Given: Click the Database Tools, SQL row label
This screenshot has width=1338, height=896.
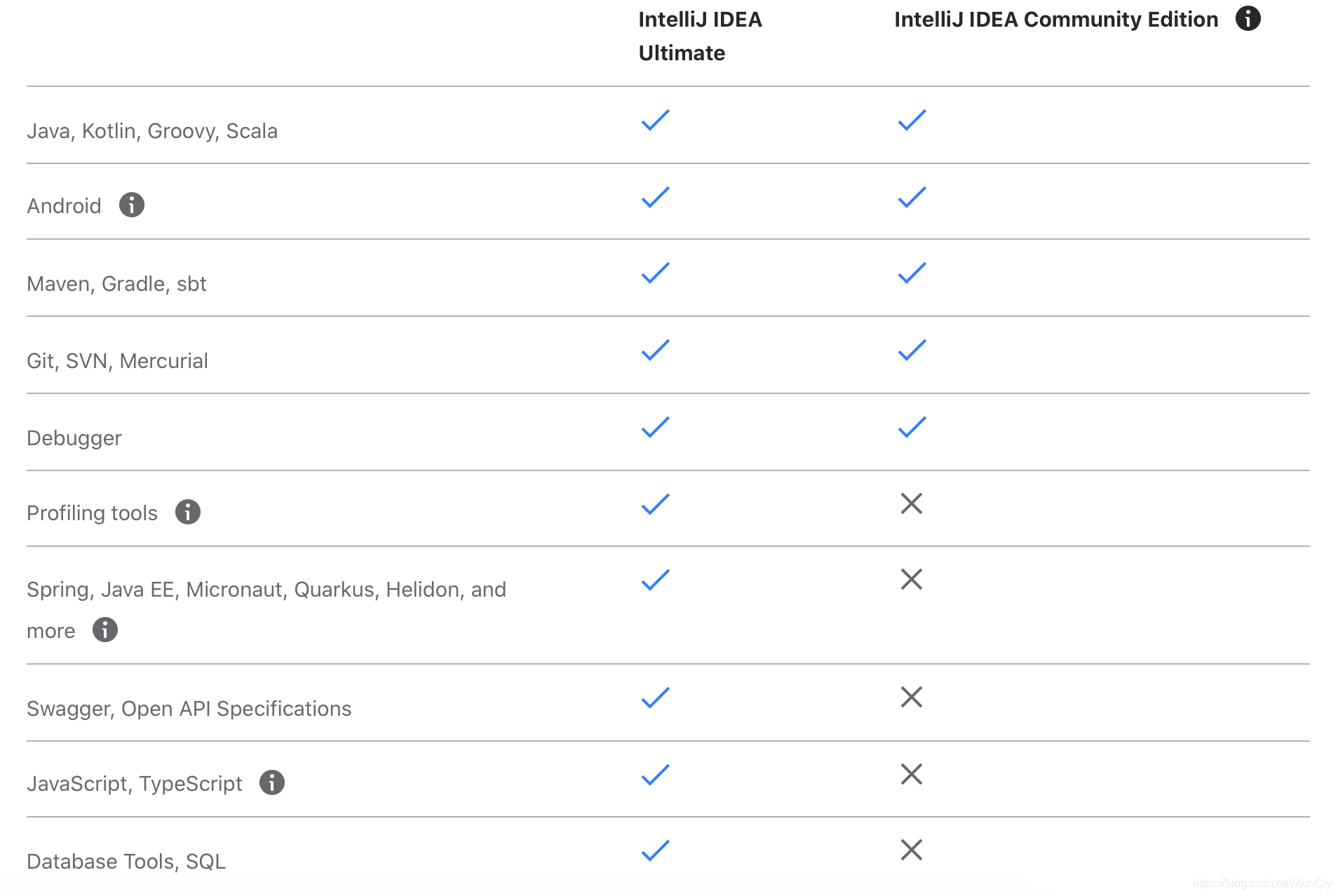Looking at the screenshot, I should pos(126,862).
